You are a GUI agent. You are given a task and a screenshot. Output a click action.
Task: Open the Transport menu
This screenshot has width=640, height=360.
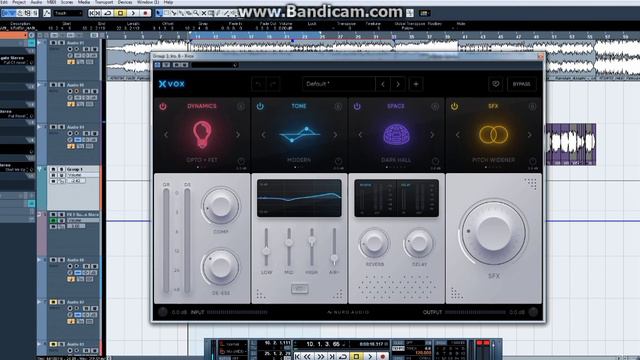(x=104, y=2)
